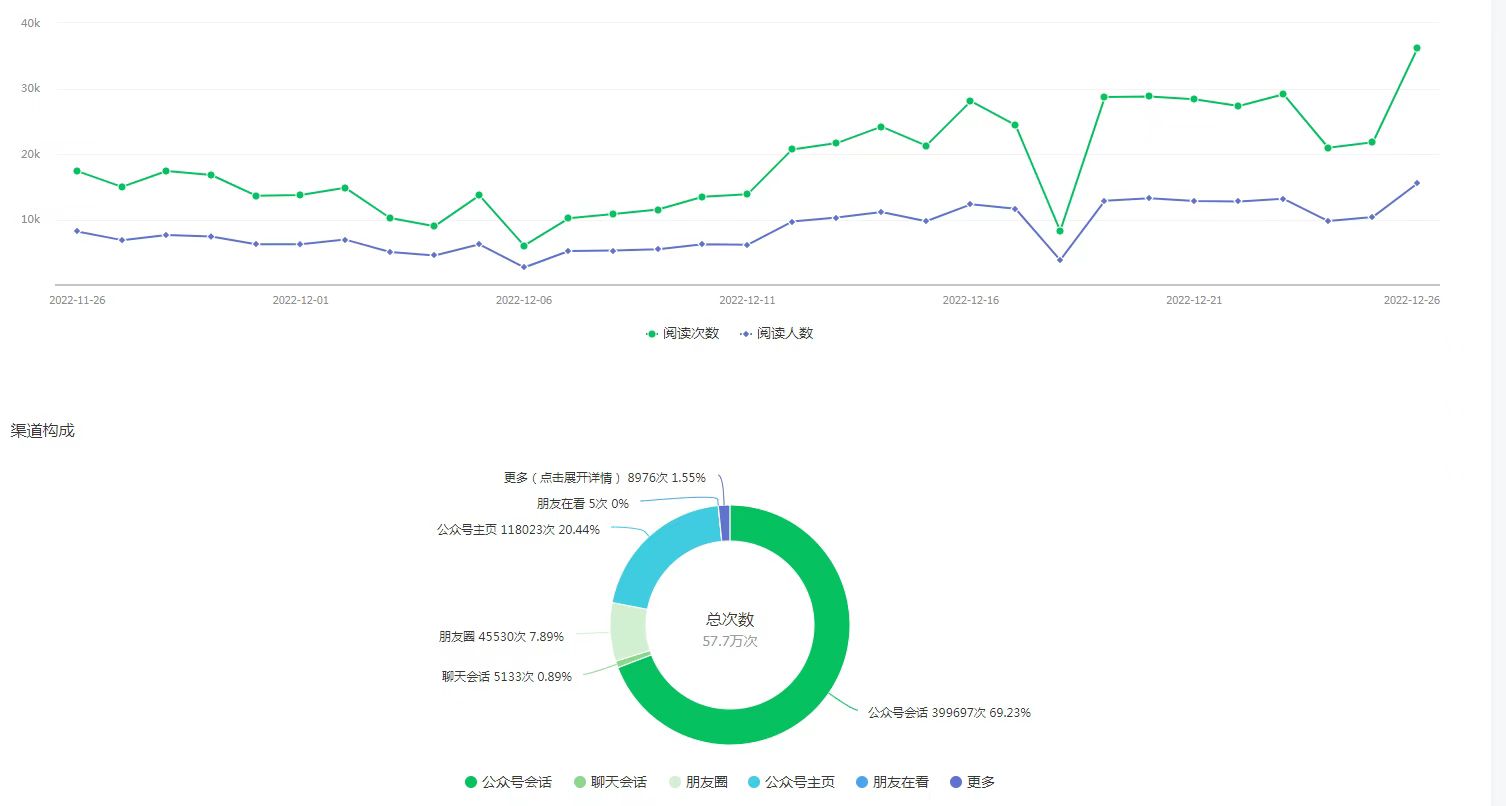Click the 公众号主页 118023次 label

(x=518, y=530)
